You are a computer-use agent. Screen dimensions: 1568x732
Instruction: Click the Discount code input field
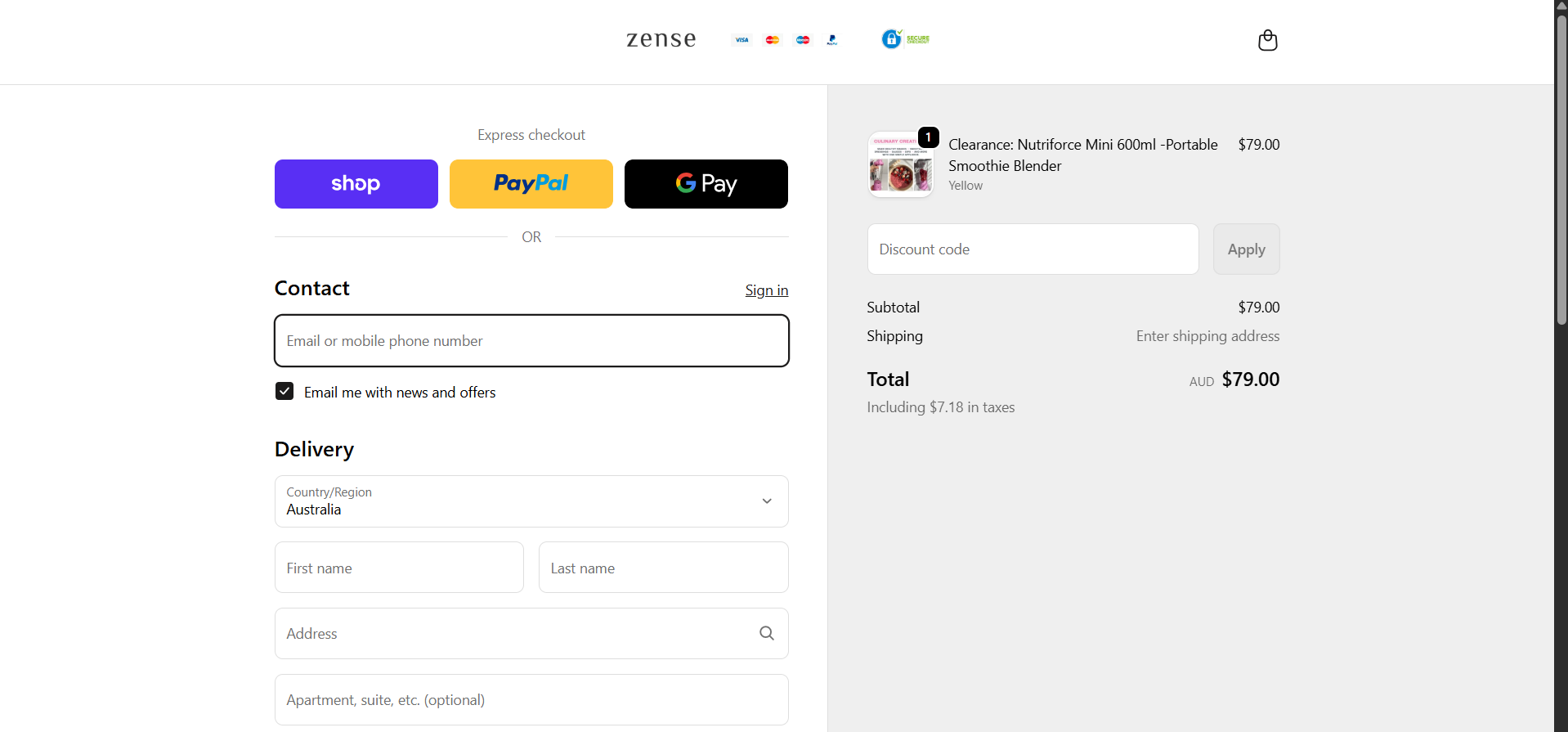1033,249
